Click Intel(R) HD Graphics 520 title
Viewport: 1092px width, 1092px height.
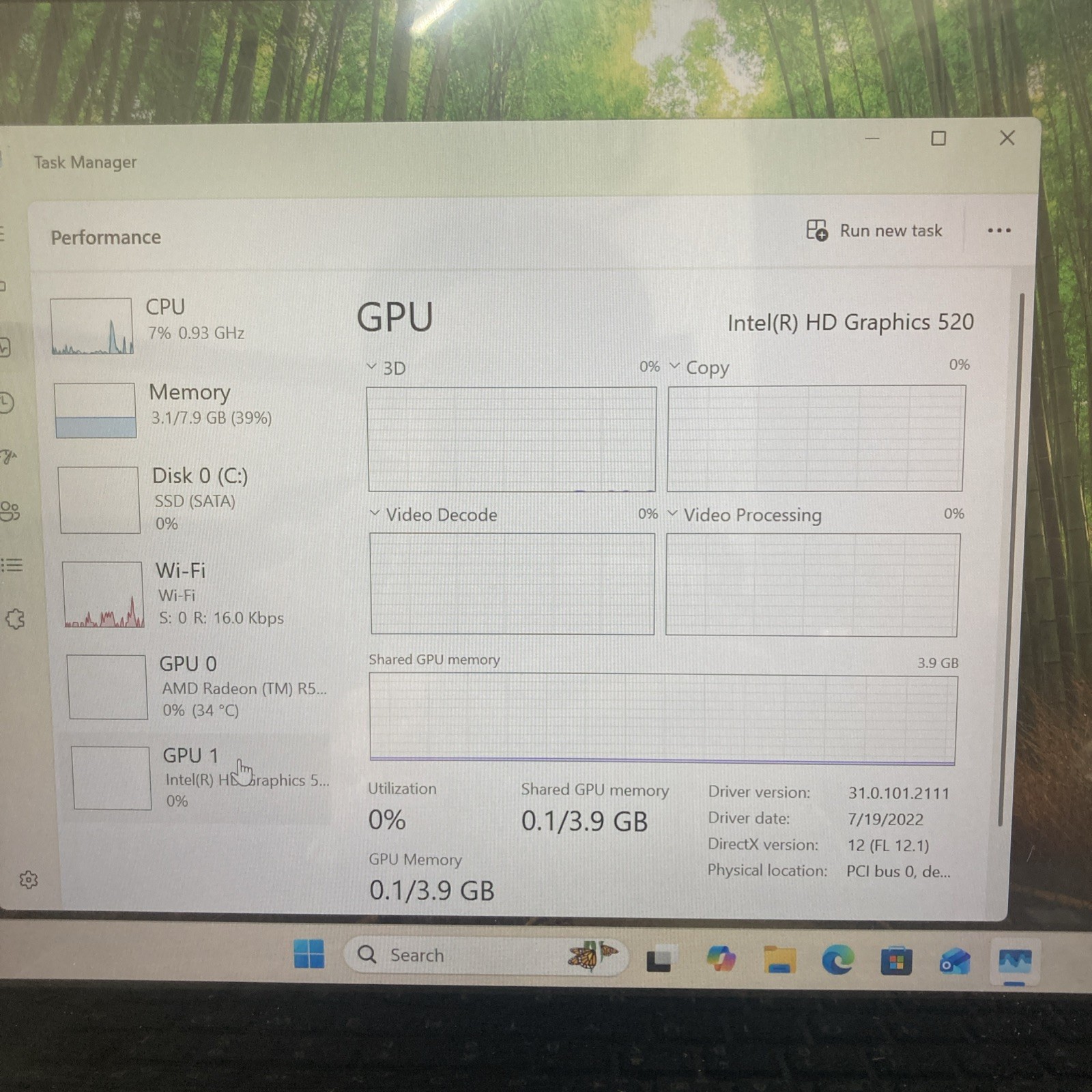(850, 322)
